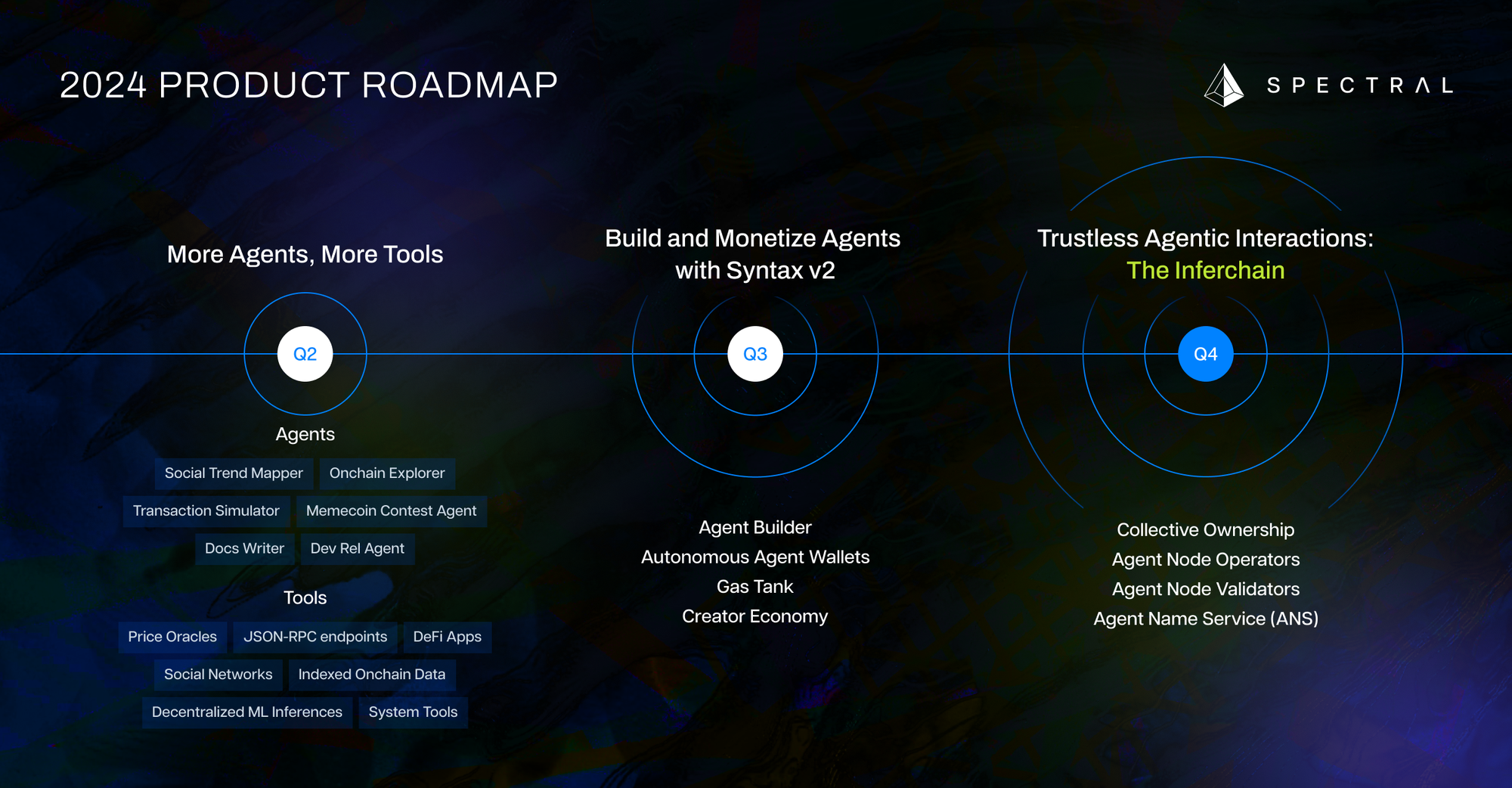
Task: Select the Price Oracles tag
Action: [172, 638]
